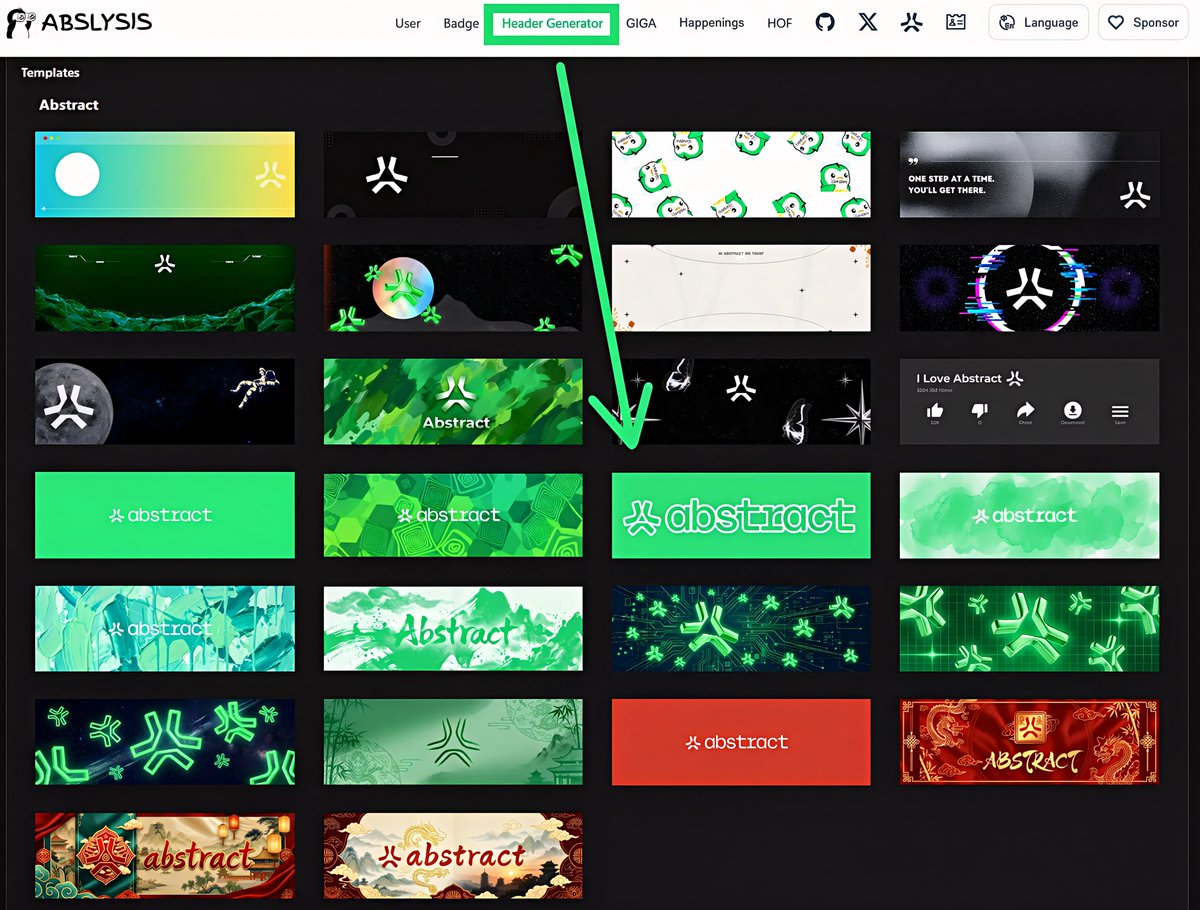Click 'I Love Abstract' title text
Viewport: 1200px width, 910px height.
click(959, 378)
